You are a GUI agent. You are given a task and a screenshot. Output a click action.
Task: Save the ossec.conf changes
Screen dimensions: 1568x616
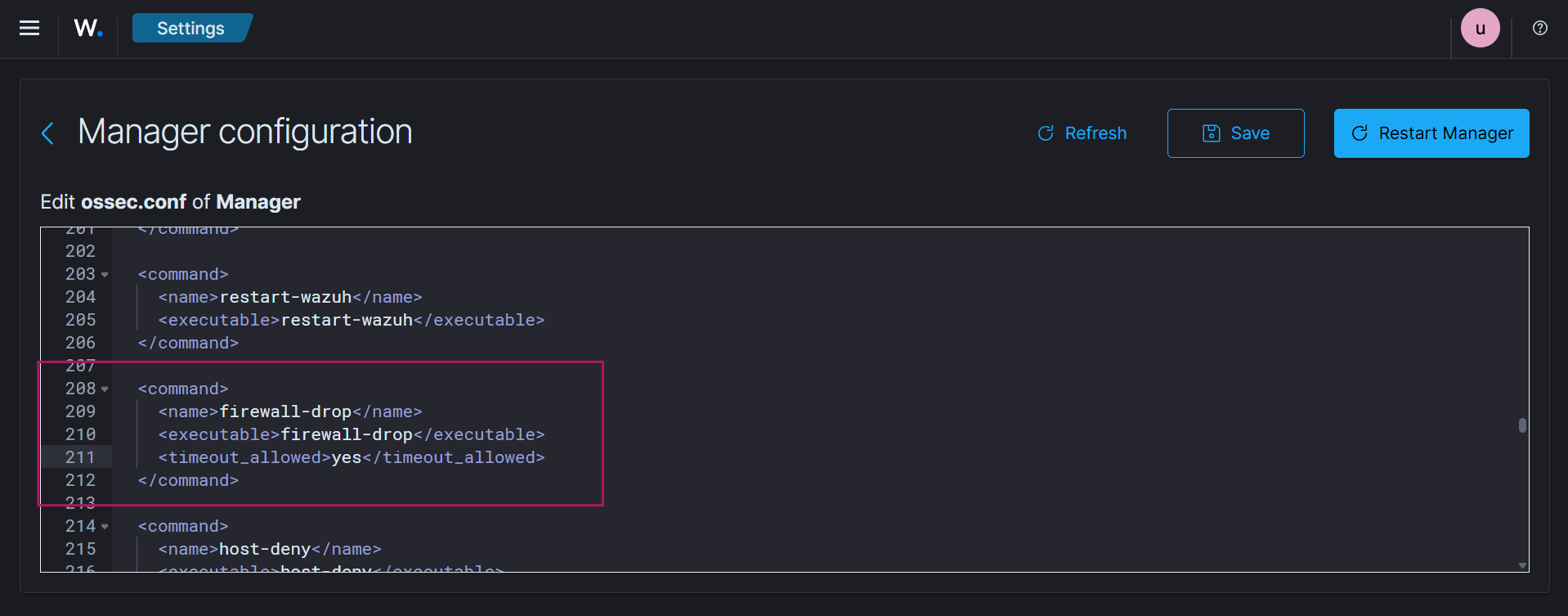[1235, 133]
